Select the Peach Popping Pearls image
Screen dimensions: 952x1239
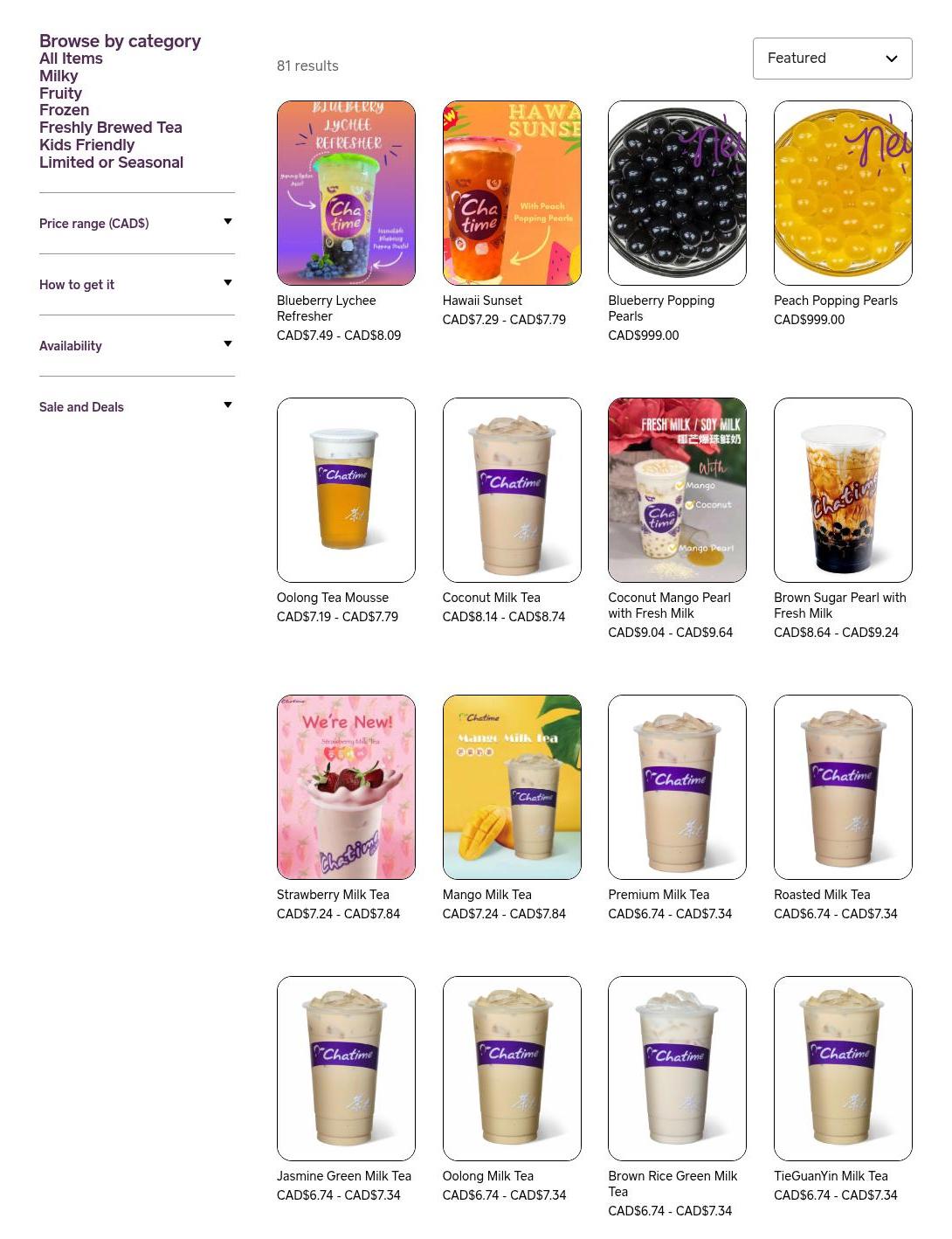pyautogui.click(x=843, y=193)
